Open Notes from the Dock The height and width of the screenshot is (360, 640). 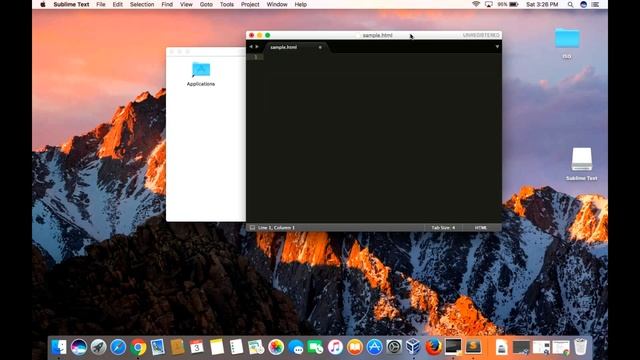click(217, 347)
